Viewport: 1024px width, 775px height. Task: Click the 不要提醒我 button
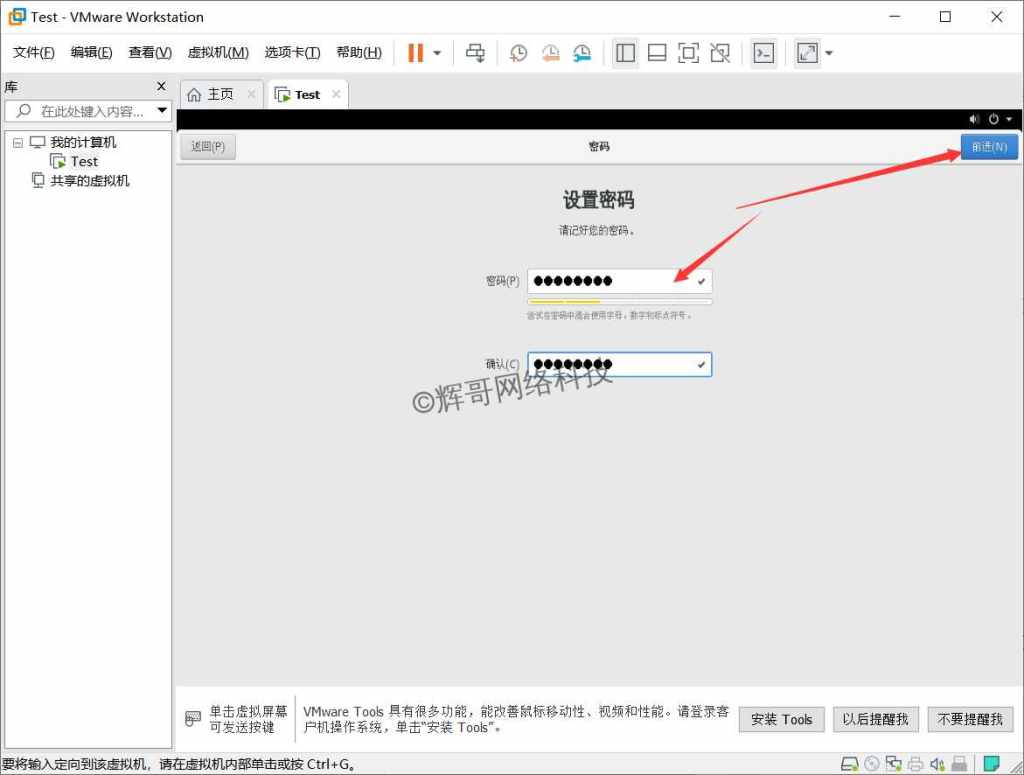(970, 720)
